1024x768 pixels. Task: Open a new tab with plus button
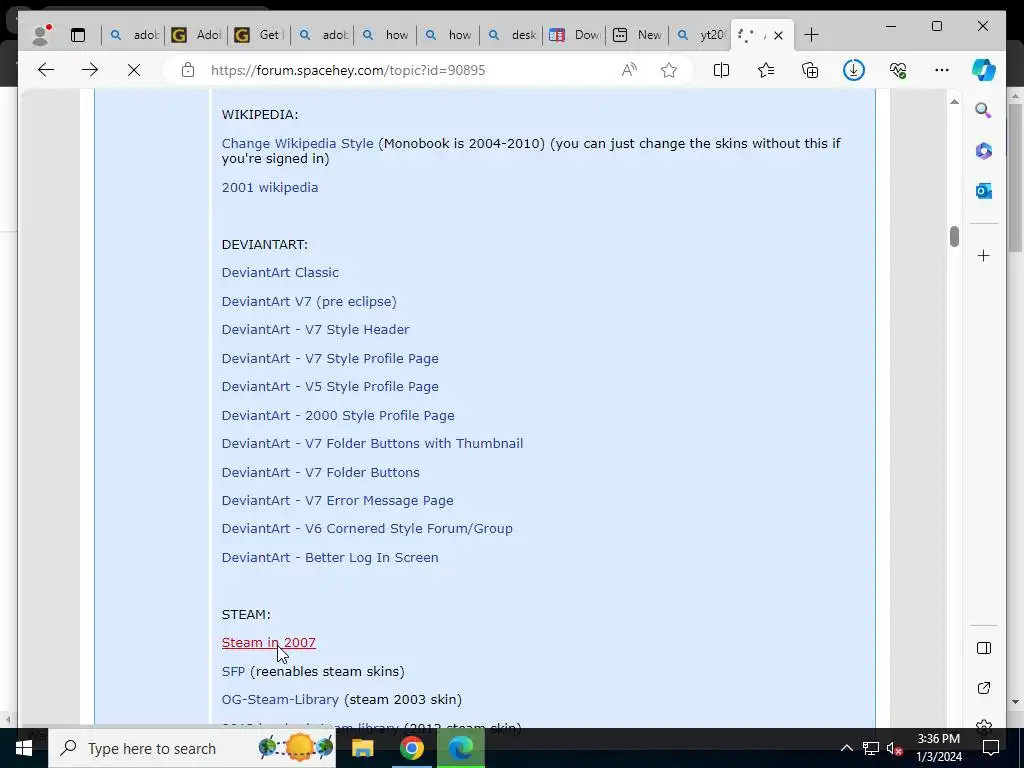tap(811, 35)
